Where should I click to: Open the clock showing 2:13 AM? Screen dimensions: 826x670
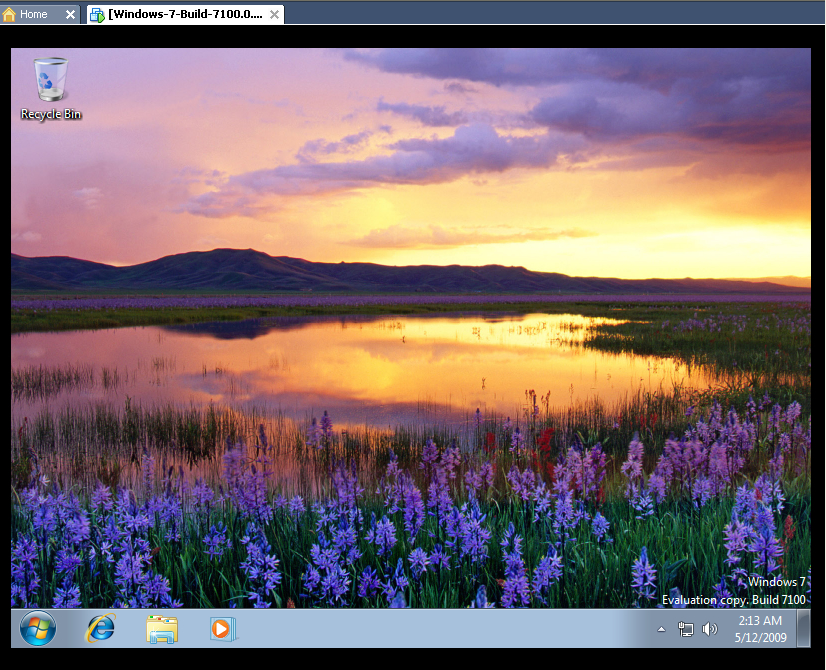coord(760,629)
